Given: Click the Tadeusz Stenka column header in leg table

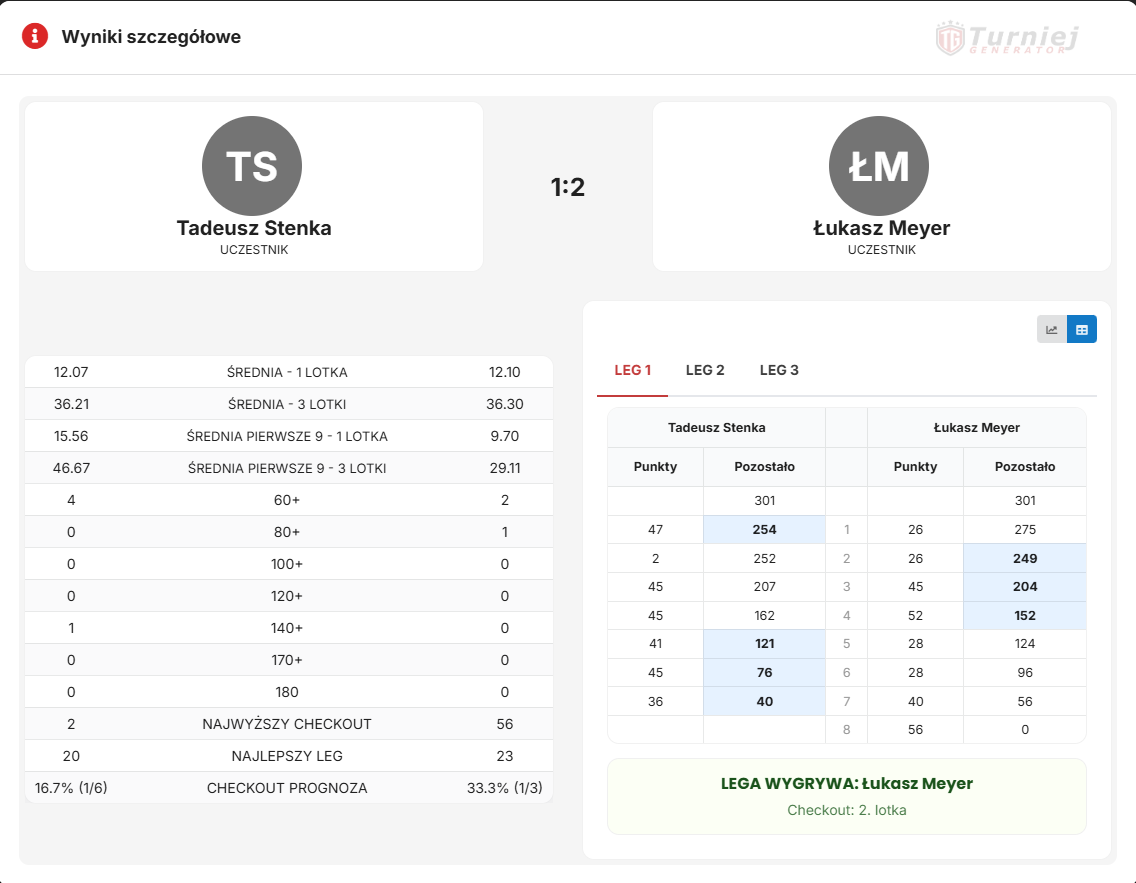Looking at the screenshot, I should tap(717, 427).
